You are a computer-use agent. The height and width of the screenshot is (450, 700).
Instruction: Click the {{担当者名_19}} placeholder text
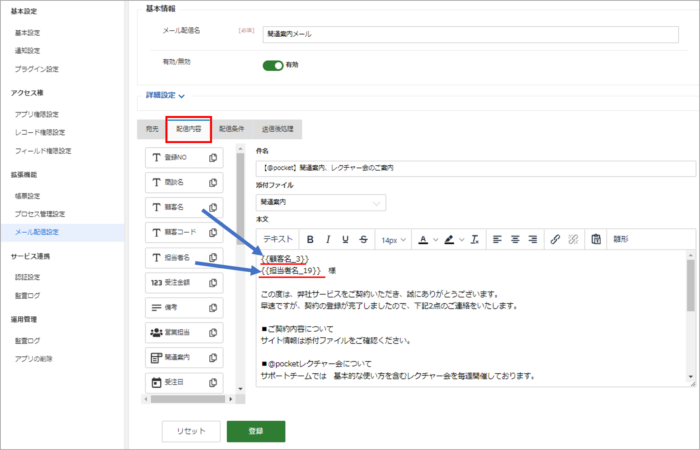291,271
